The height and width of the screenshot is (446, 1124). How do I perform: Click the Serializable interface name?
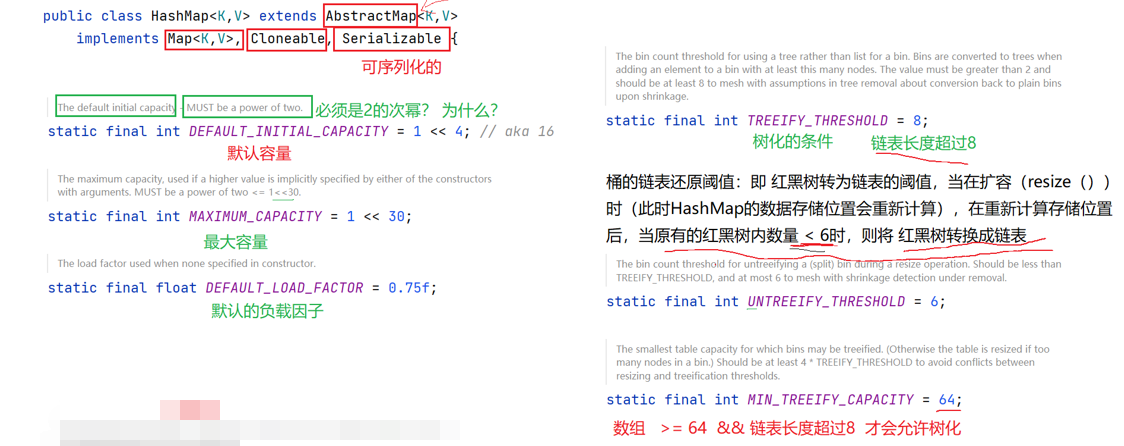pyautogui.click(x=391, y=39)
